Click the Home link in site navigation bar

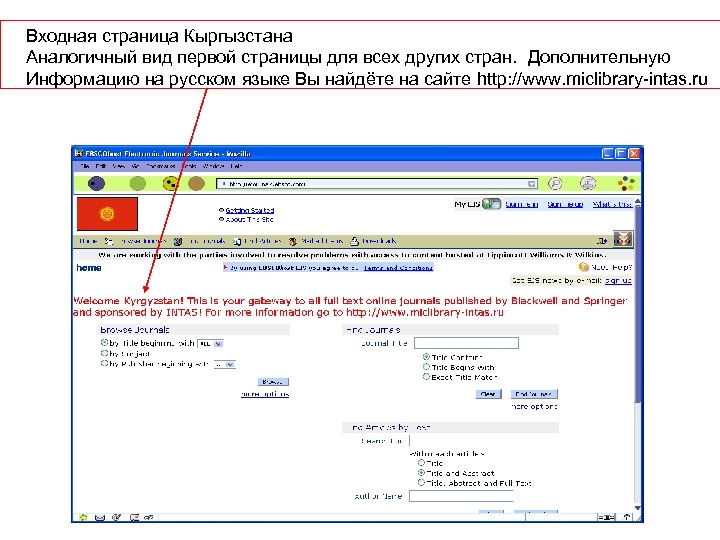(x=88, y=241)
